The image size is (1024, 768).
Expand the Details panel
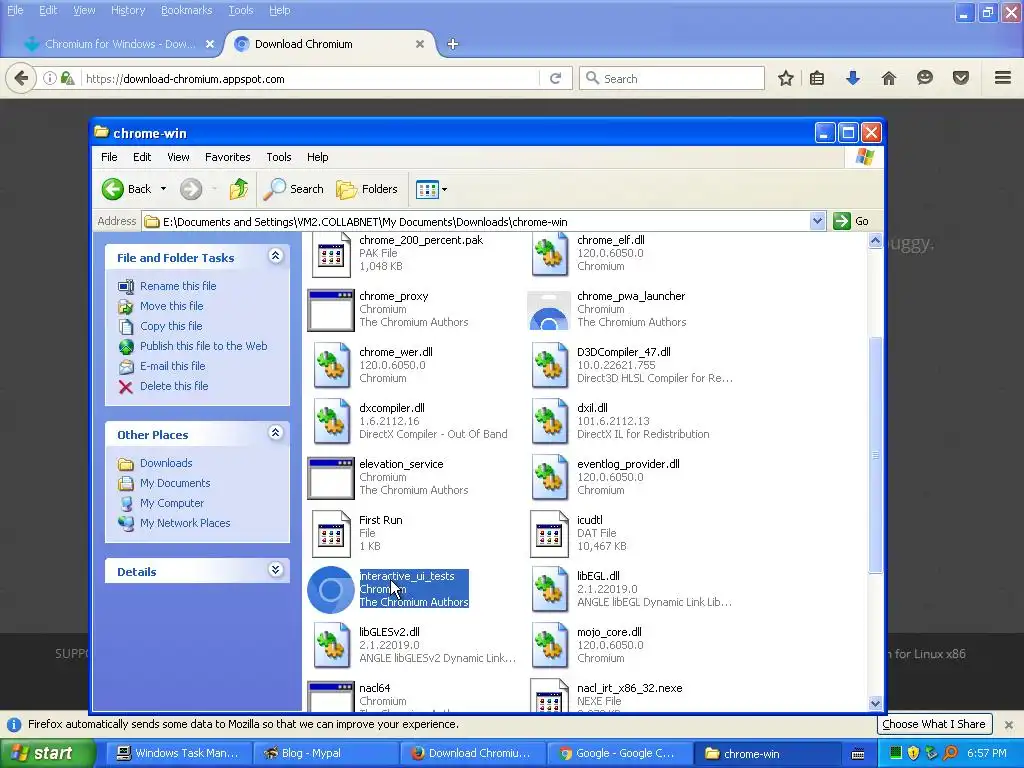(276, 570)
